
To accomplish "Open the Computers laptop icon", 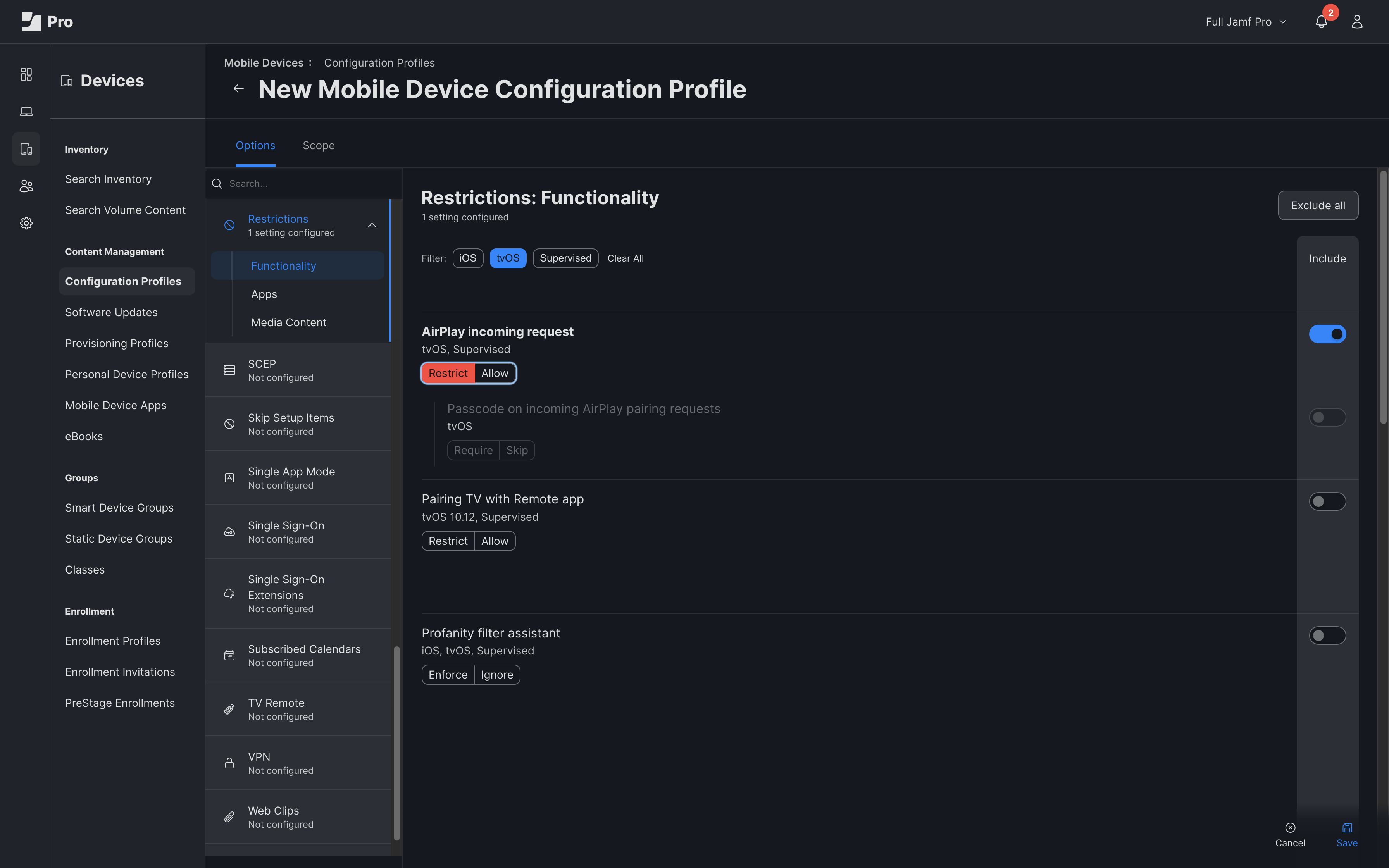I will click(x=26, y=111).
